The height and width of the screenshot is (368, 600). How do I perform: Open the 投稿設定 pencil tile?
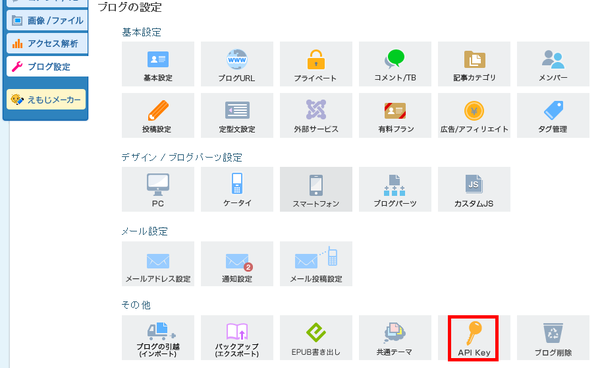[158, 115]
